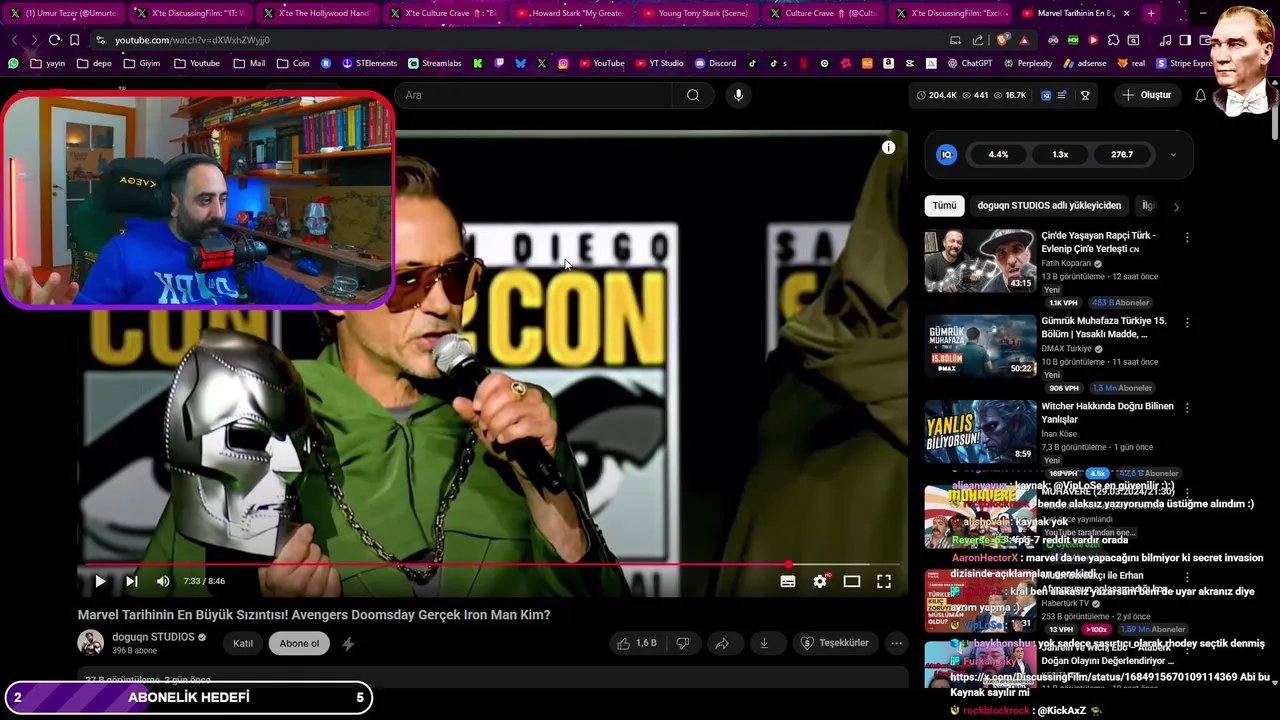The height and width of the screenshot is (720, 1280).
Task: Click the IQ badge icon
Action: pos(946,155)
